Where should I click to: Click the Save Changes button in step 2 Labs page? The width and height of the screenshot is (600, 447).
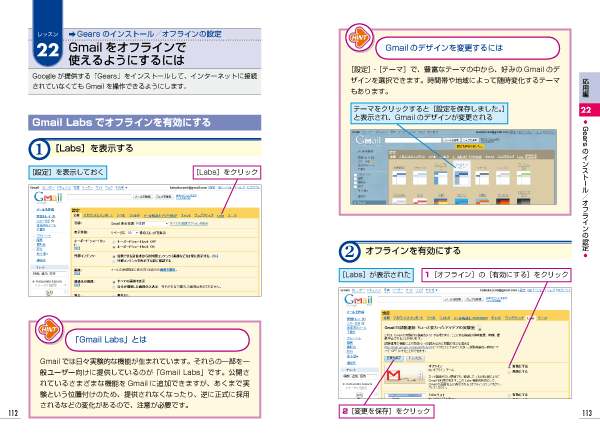394,358
